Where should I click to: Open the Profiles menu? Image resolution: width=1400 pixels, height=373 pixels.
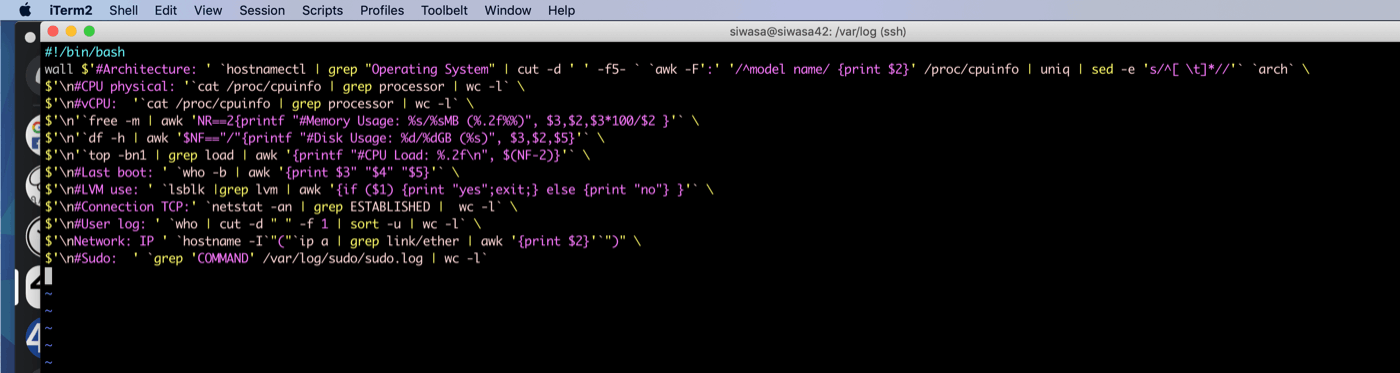point(382,10)
